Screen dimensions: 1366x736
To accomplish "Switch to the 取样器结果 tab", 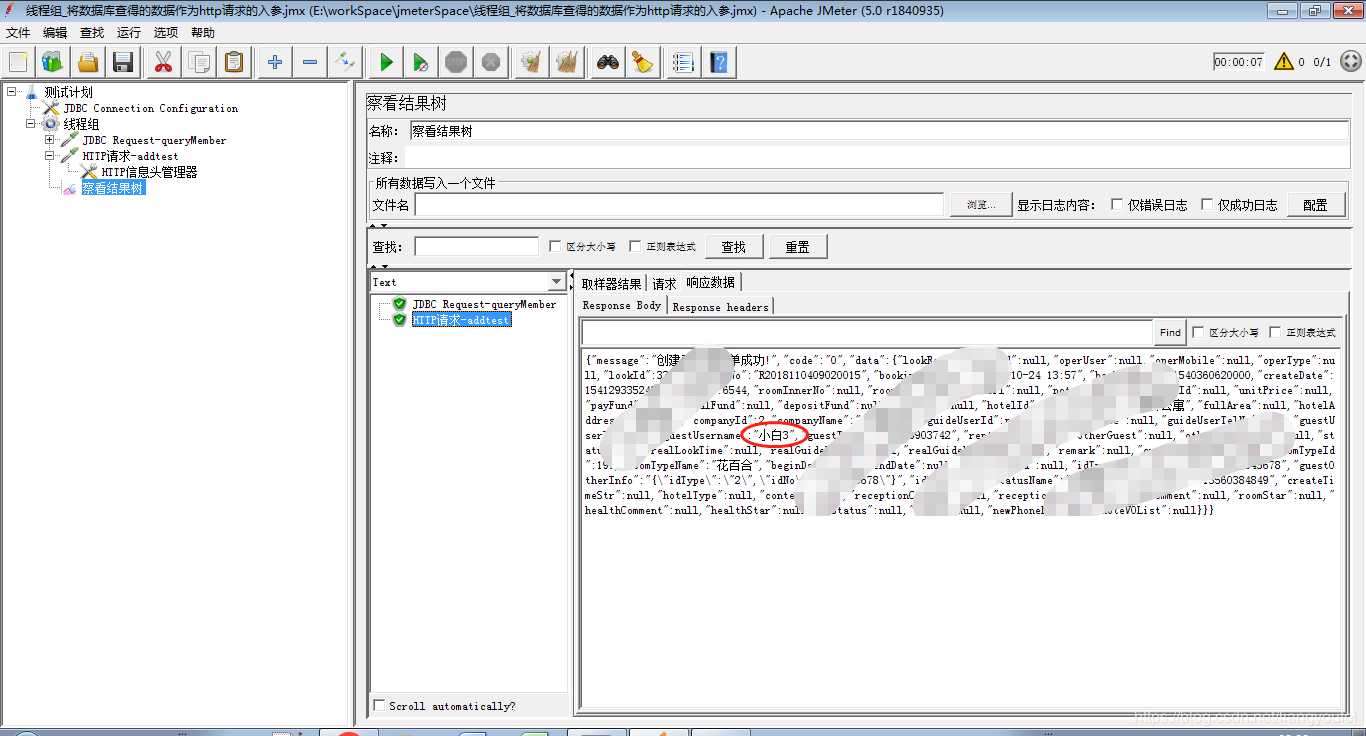I will point(612,284).
